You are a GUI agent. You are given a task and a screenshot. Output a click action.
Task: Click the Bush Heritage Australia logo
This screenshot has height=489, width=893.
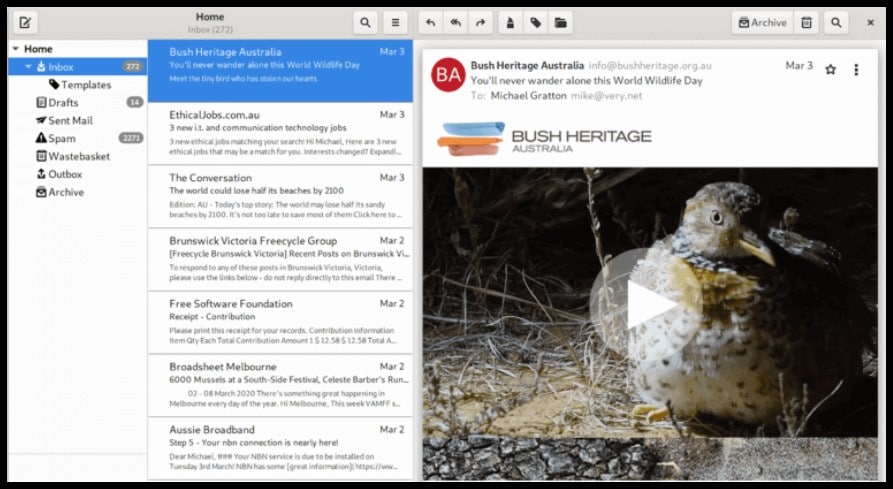544,139
